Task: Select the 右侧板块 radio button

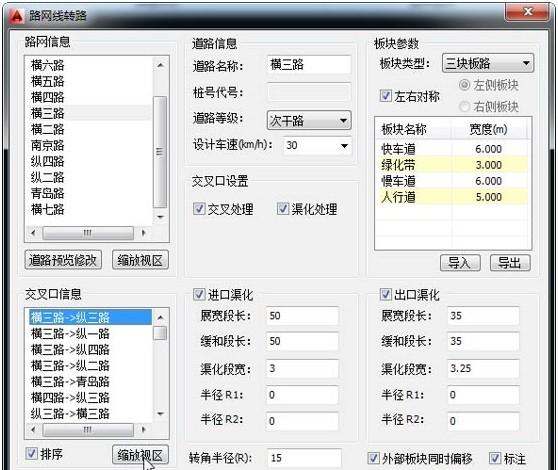Action: tap(464, 106)
